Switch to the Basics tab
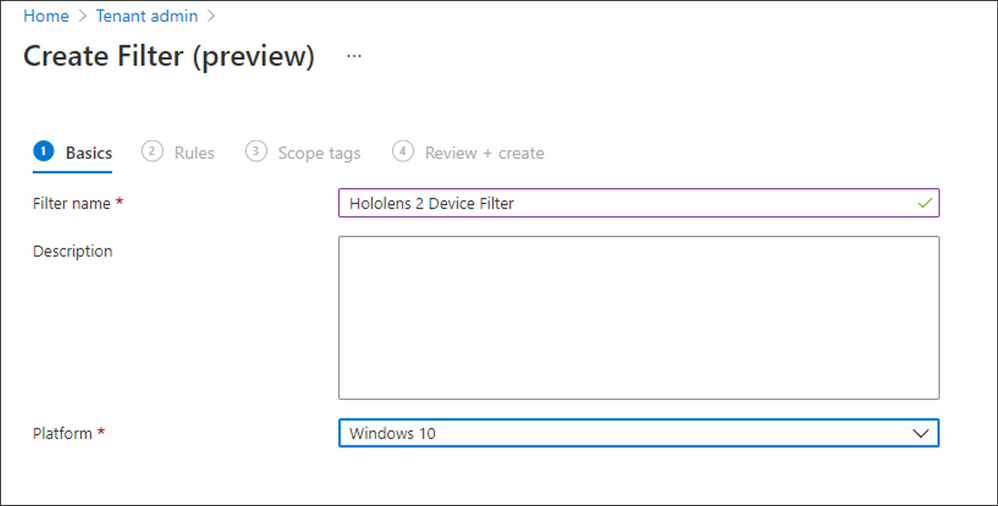This screenshot has width=998, height=506. click(x=72, y=153)
